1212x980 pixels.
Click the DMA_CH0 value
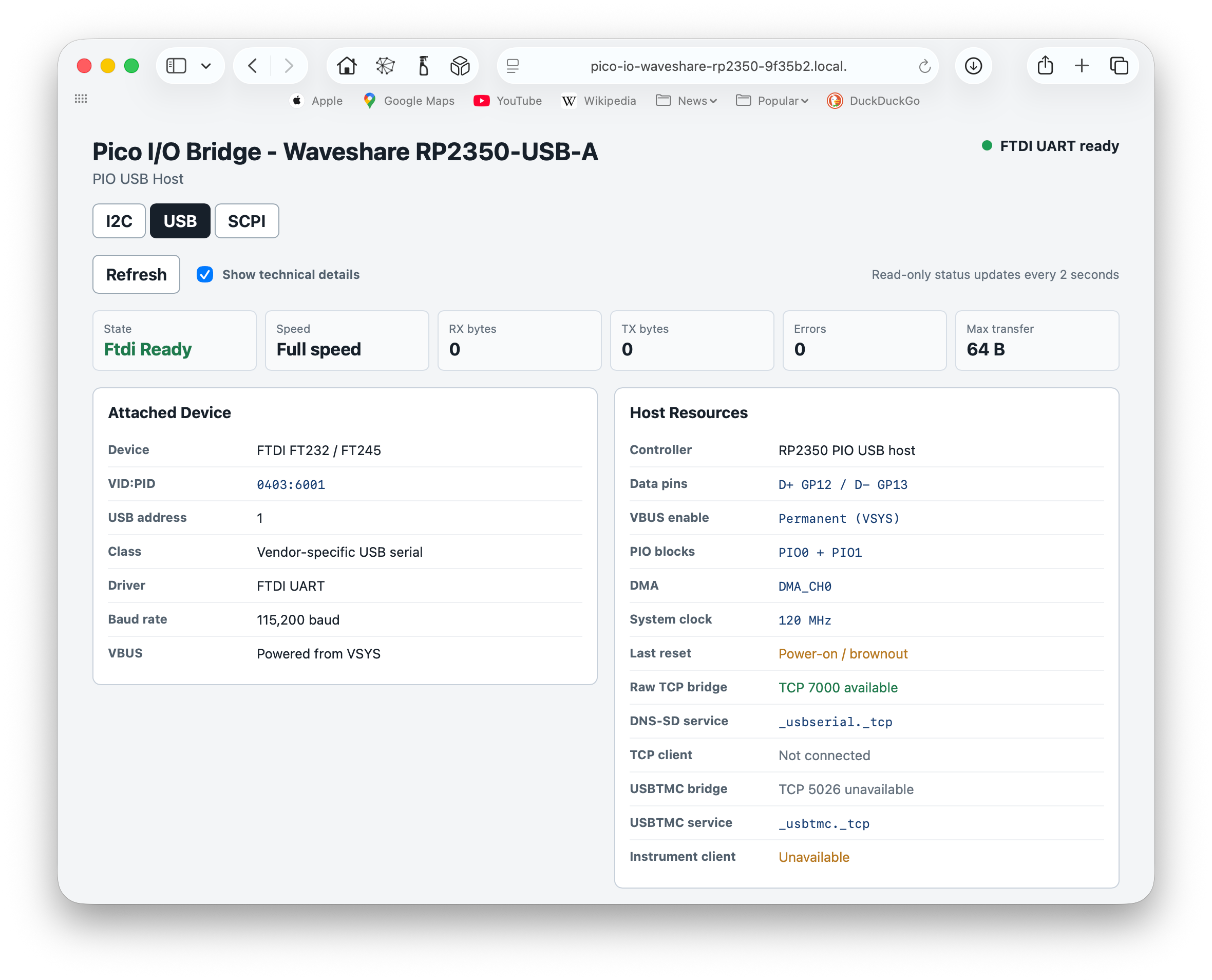tap(805, 586)
